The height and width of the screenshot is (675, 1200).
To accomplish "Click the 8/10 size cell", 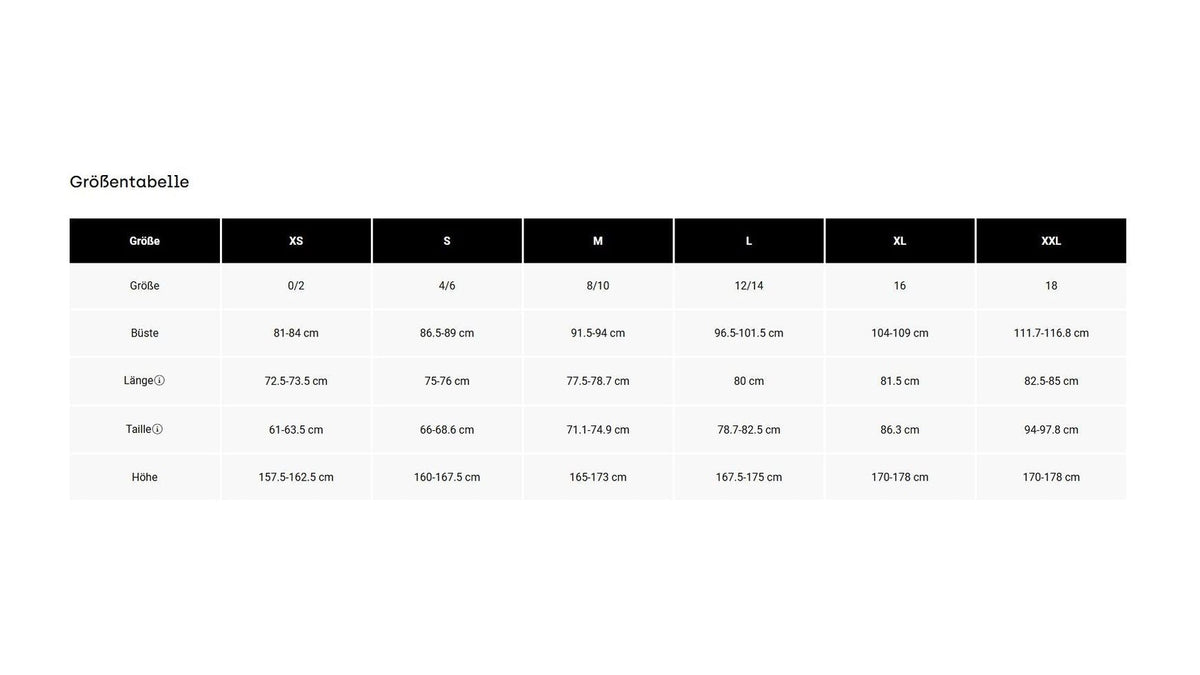I will pos(598,286).
